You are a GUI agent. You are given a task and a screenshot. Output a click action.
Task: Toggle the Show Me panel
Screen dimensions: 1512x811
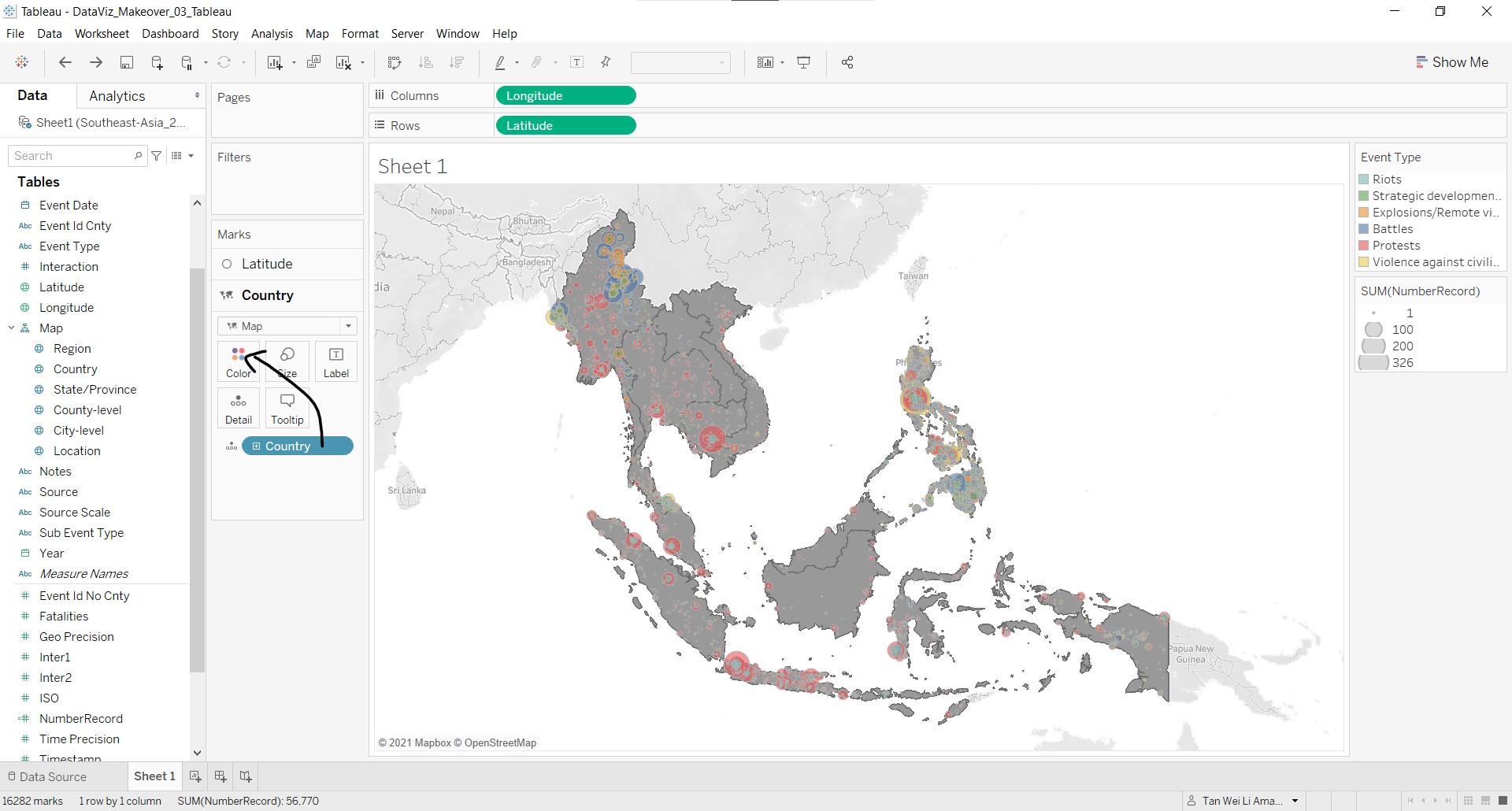[x=1451, y=62]
